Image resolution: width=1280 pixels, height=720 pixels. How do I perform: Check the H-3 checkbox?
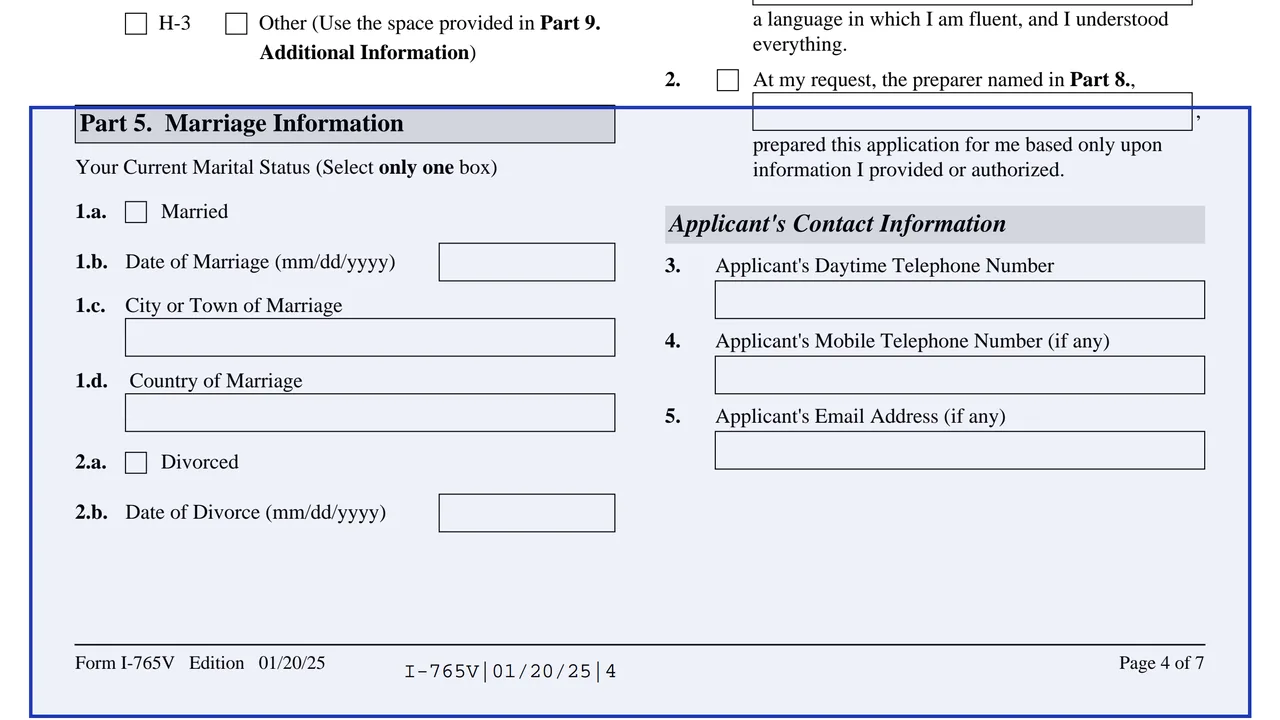tap(136, 24)
